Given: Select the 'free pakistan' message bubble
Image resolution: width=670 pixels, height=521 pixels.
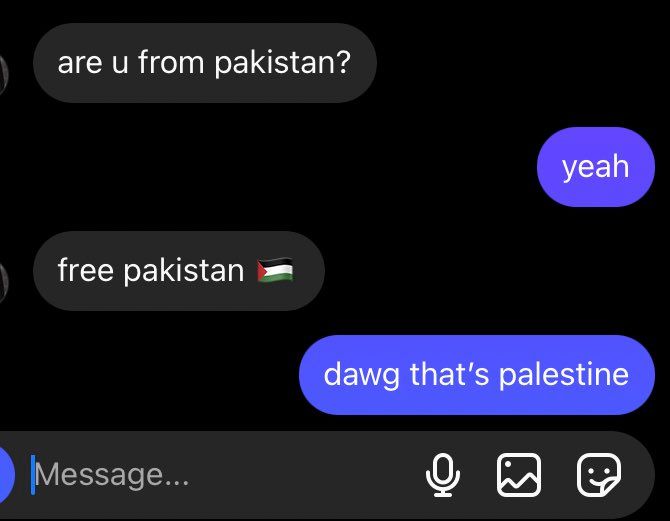Looking at the screenshot, I should (x=179, y=271).
